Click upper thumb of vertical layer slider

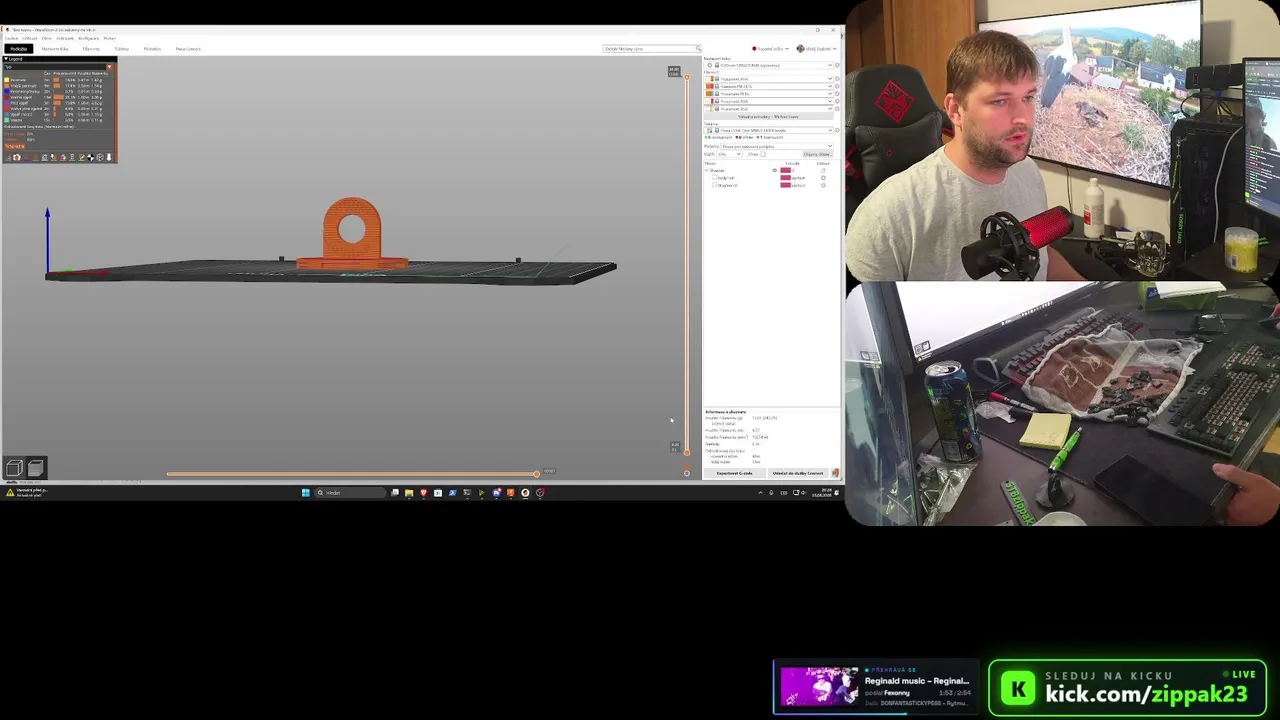point(686,77)
